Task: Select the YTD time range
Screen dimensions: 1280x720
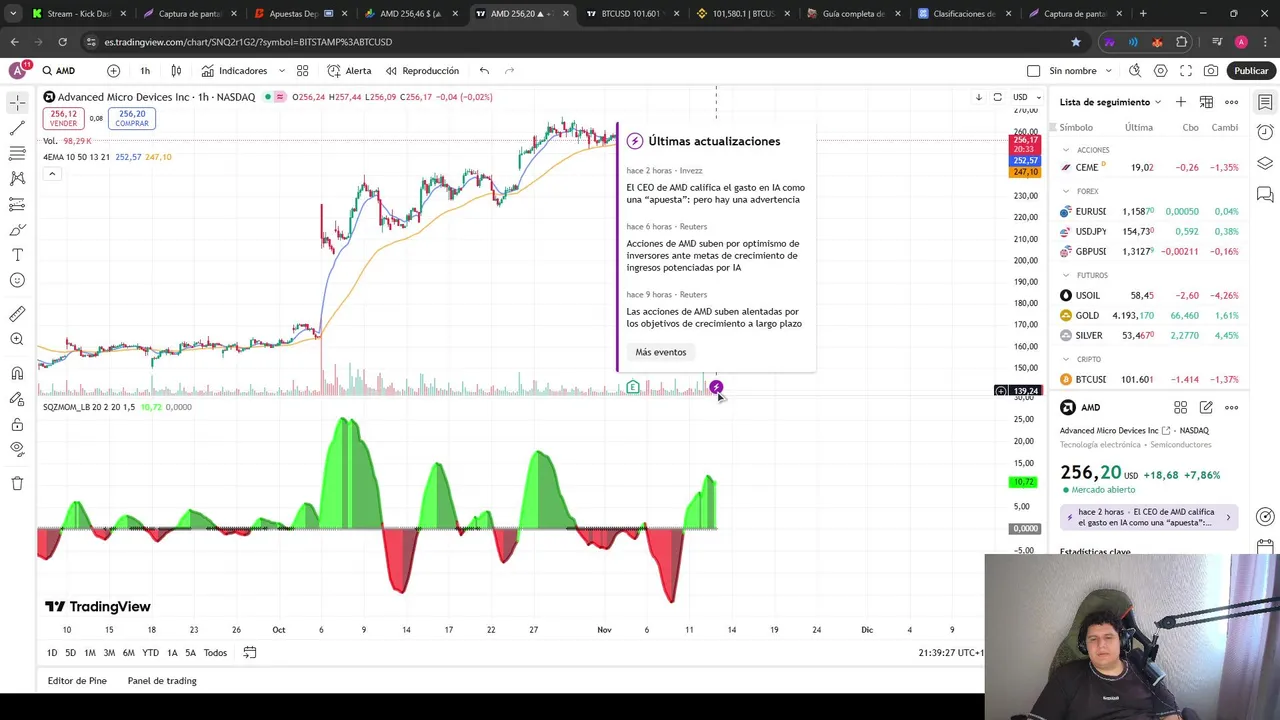Action: 150,653
